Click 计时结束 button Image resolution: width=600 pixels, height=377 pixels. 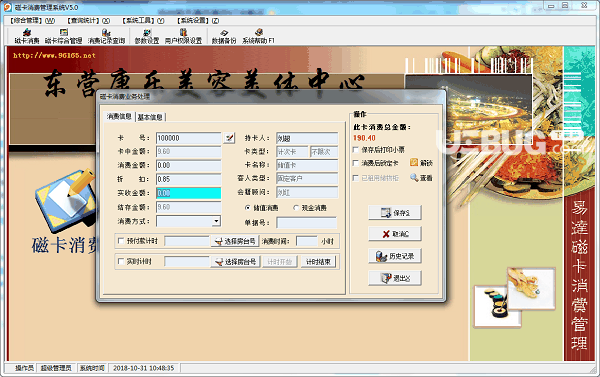tap(318, 262)
